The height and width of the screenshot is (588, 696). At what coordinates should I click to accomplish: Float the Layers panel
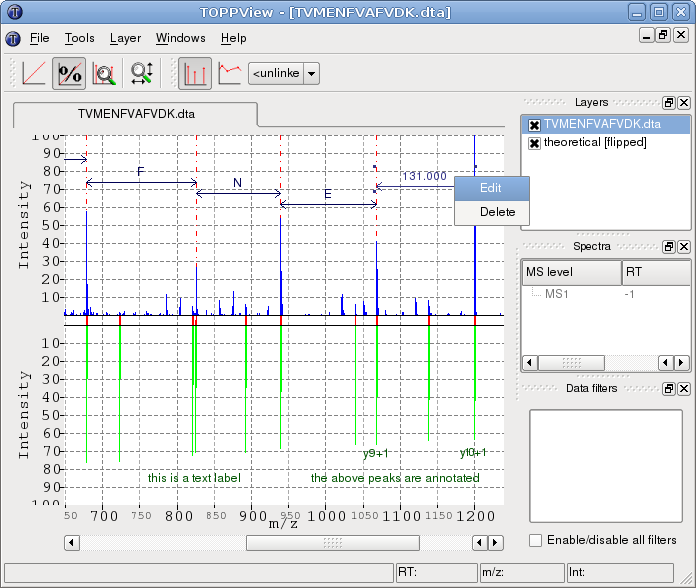pos(669,103)
